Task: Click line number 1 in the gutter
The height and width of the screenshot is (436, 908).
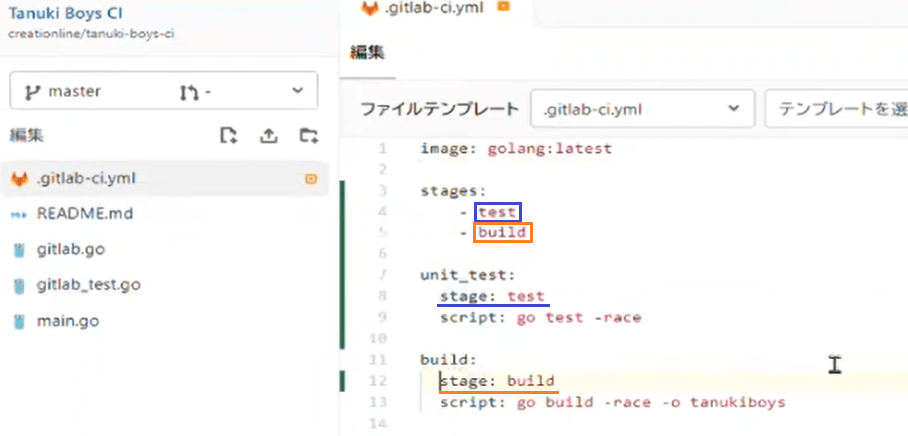Action: [x=382, y=149]
